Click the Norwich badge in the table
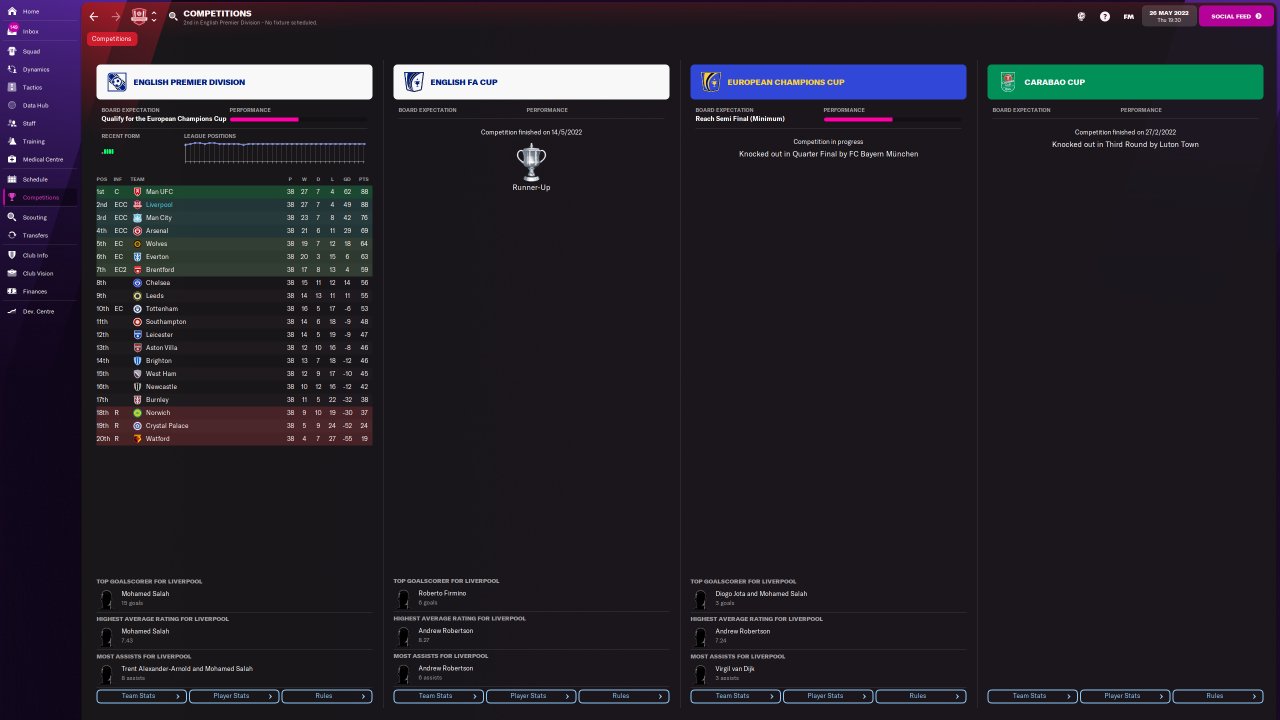Viewport: 1280px width, 720px height. coord(137,412)
